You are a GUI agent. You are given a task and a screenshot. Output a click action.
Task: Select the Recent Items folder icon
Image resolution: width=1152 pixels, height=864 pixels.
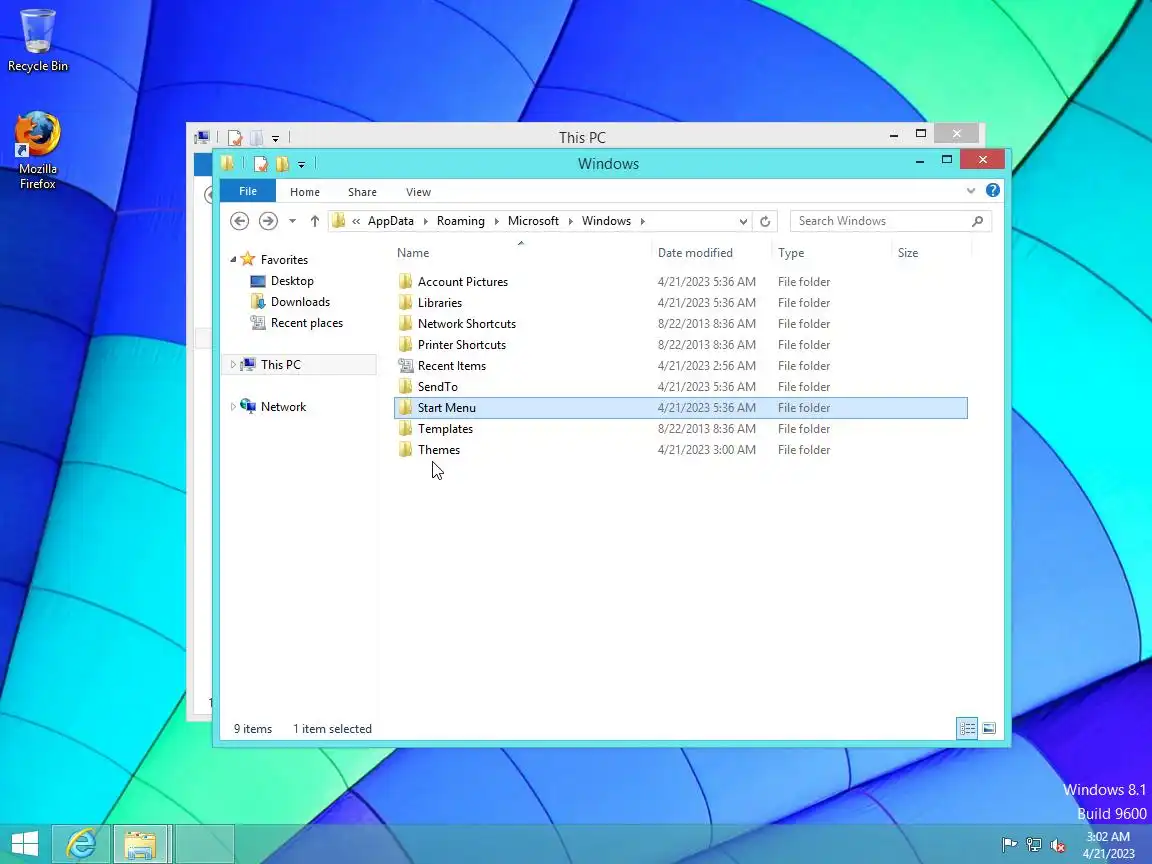tap(406, 365)
